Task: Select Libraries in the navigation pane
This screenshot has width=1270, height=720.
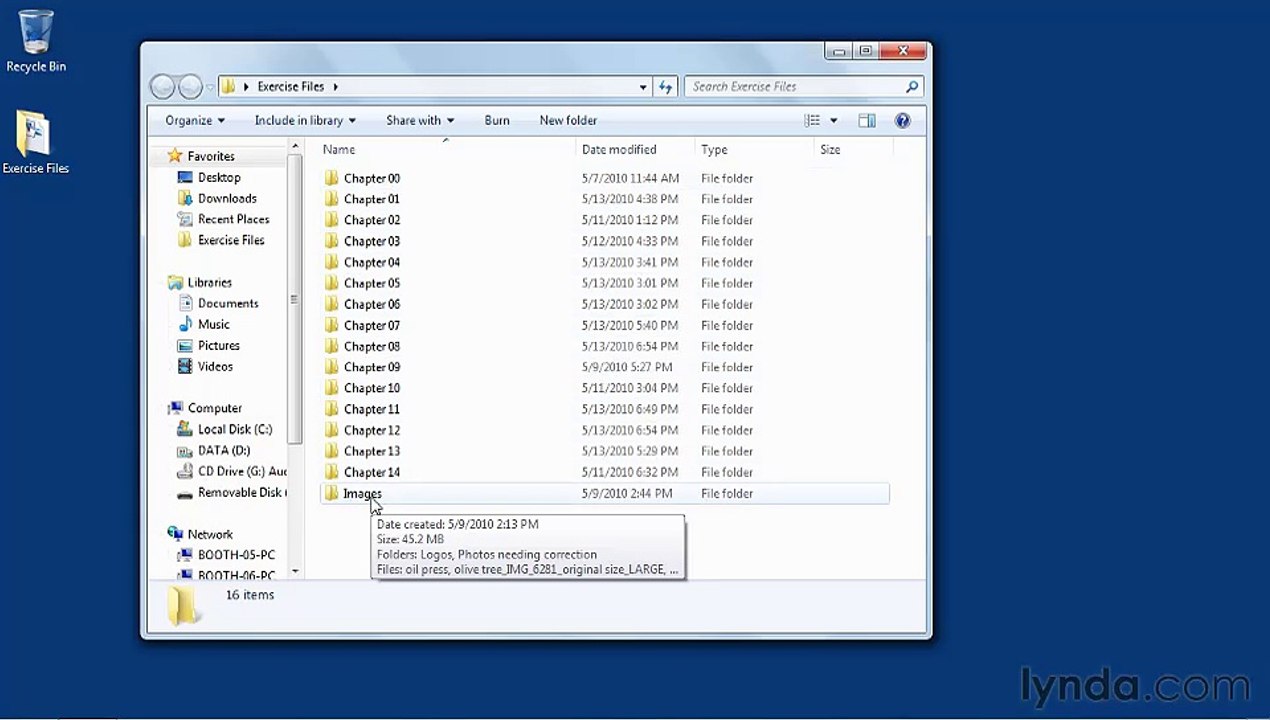Action: (x=209, y=282)
